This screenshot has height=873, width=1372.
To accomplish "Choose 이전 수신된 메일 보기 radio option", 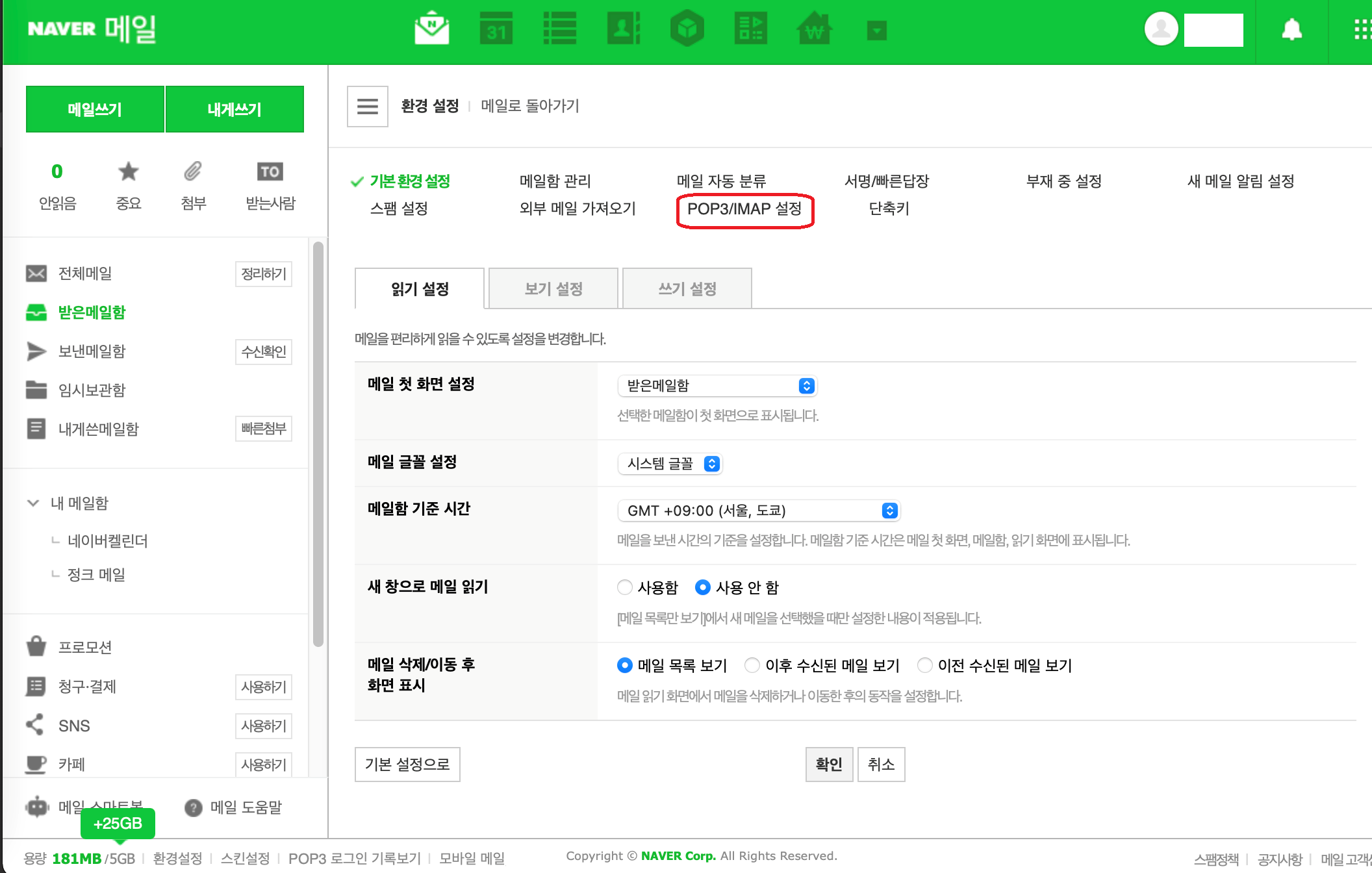I will [925, 666].
